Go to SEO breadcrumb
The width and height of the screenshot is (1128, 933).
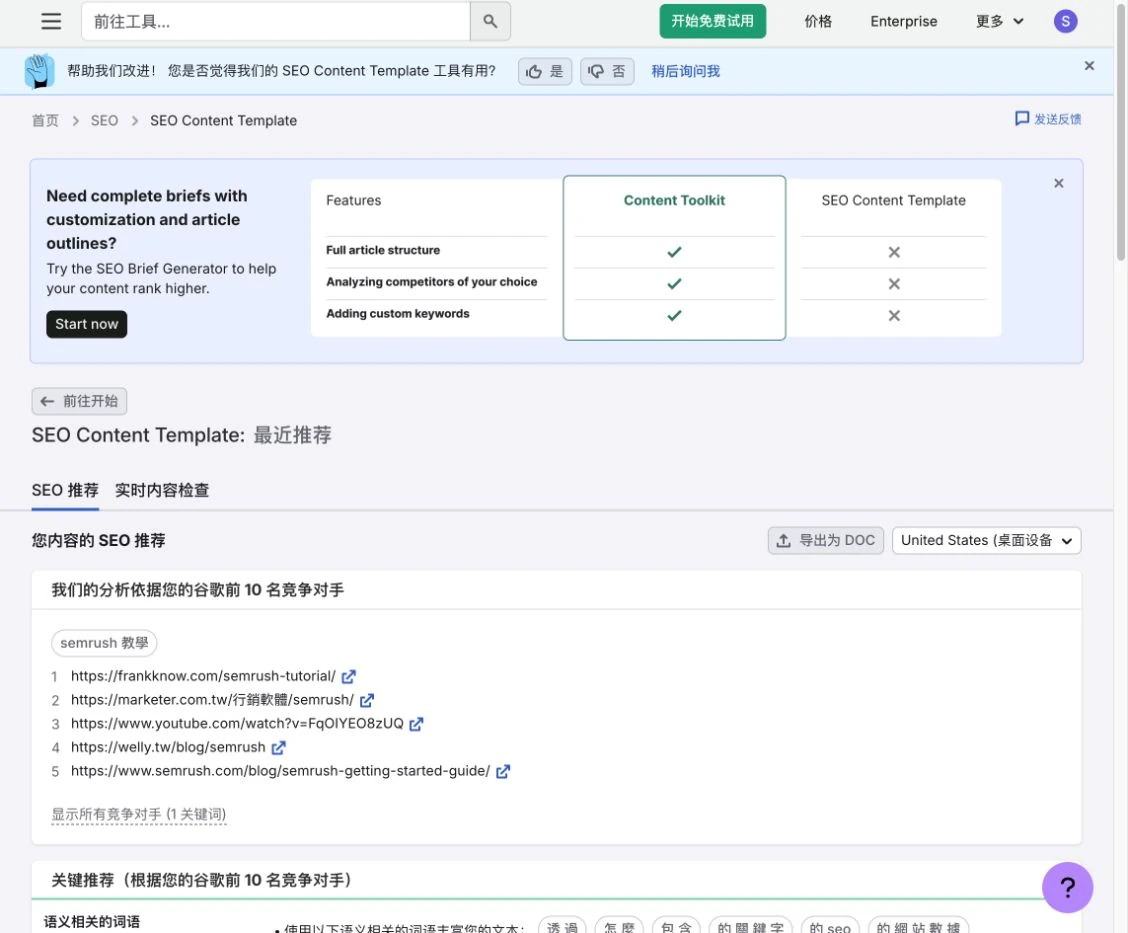coord(104,120)
